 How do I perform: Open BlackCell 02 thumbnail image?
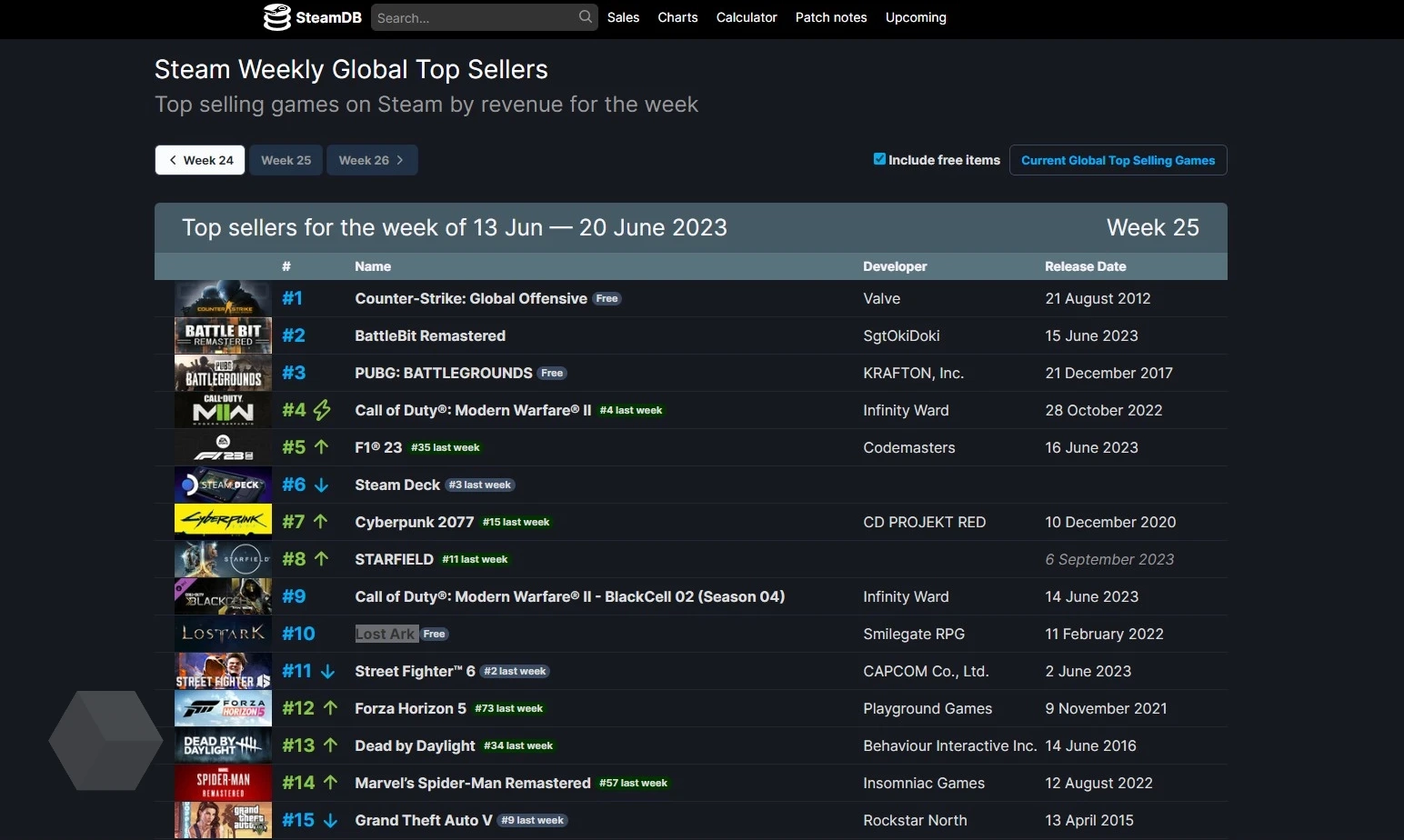(x=223, y=596)
